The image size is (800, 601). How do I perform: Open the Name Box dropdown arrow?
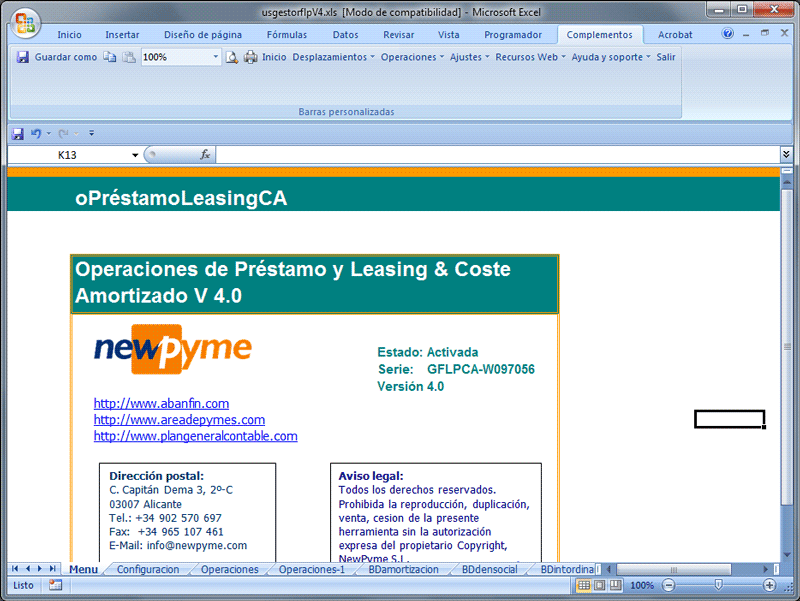135,155
